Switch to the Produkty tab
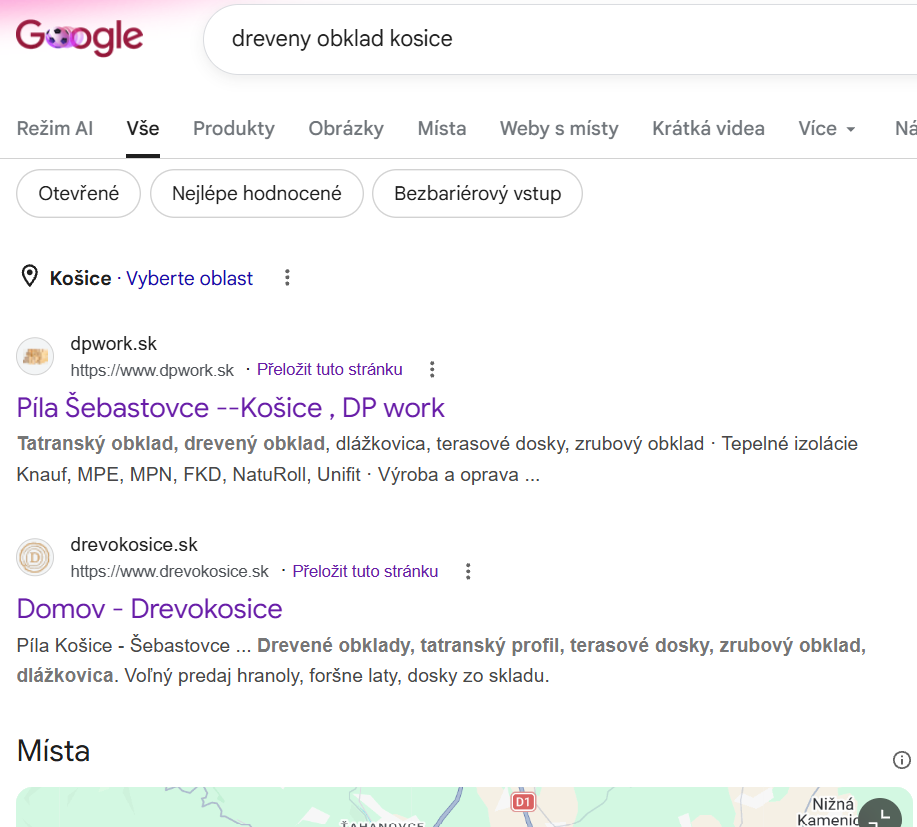The width and height of the screenshot is (917, 827). 234,129
